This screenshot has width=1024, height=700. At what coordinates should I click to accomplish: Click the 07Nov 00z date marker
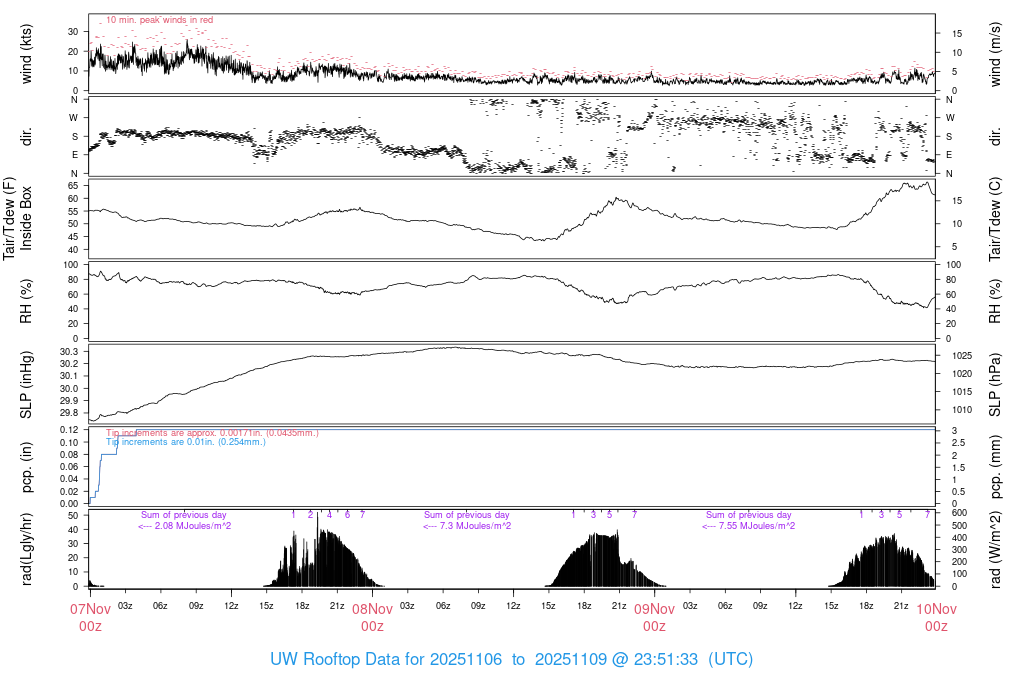[90, 617]
